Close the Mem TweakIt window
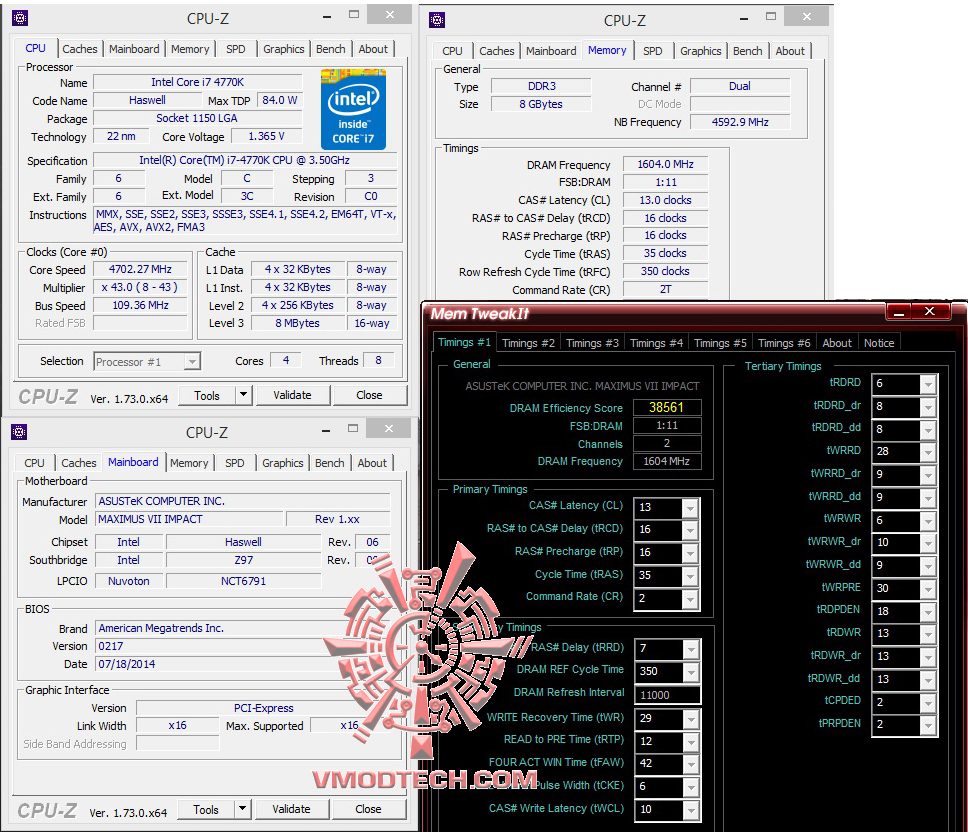968x832 pixels. pos(930,312)
